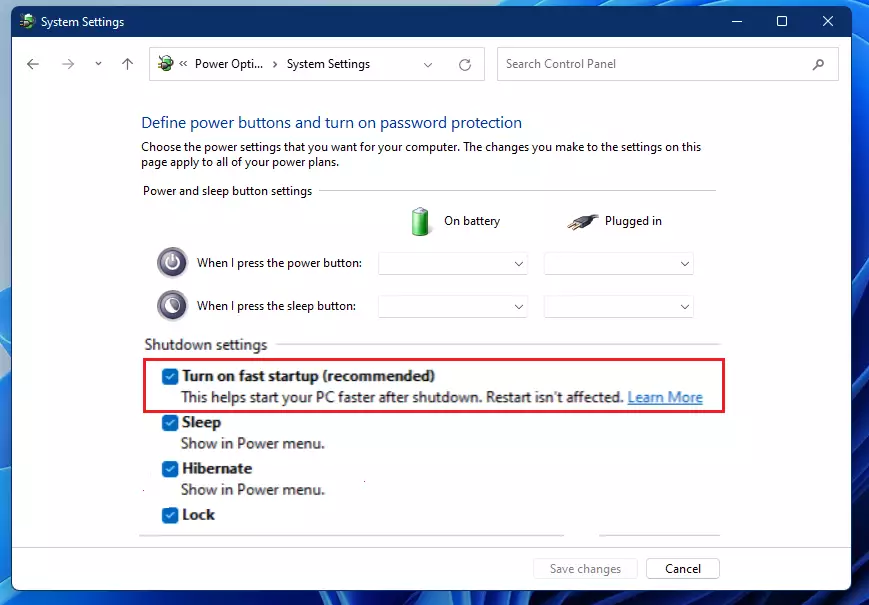Click the Shutdown settings heading
This screenshot has height=605, width=869.
click(x=206, y=345)
